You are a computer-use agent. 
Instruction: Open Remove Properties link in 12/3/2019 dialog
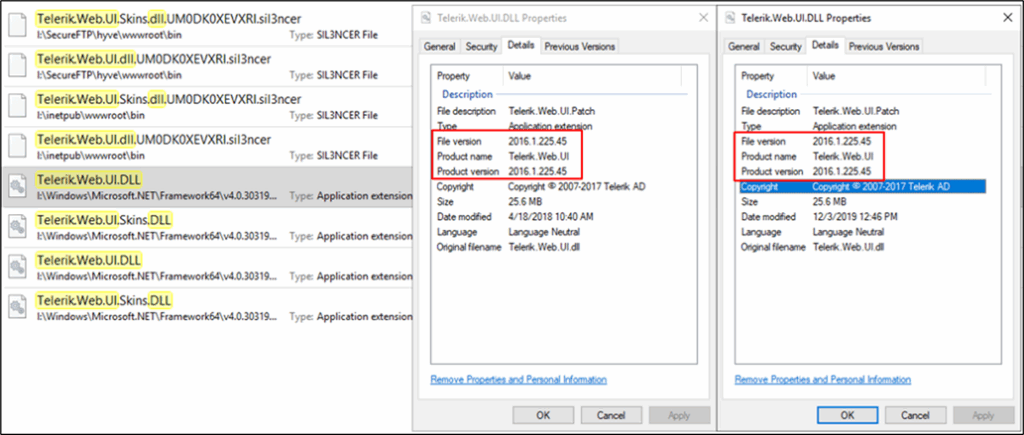click(x=823, y=379)
